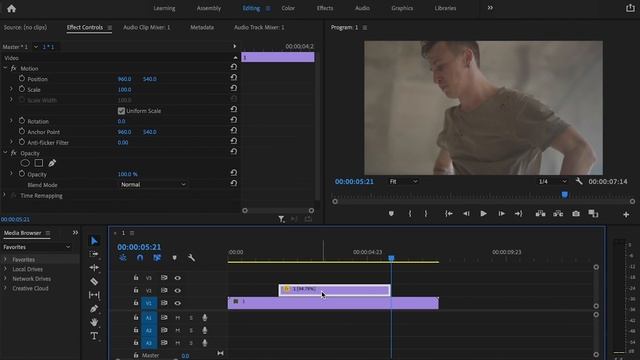This screenshot has width=640, height=360.
Task: Toggle V3 track output eye
Action: [x=178, y=278]
